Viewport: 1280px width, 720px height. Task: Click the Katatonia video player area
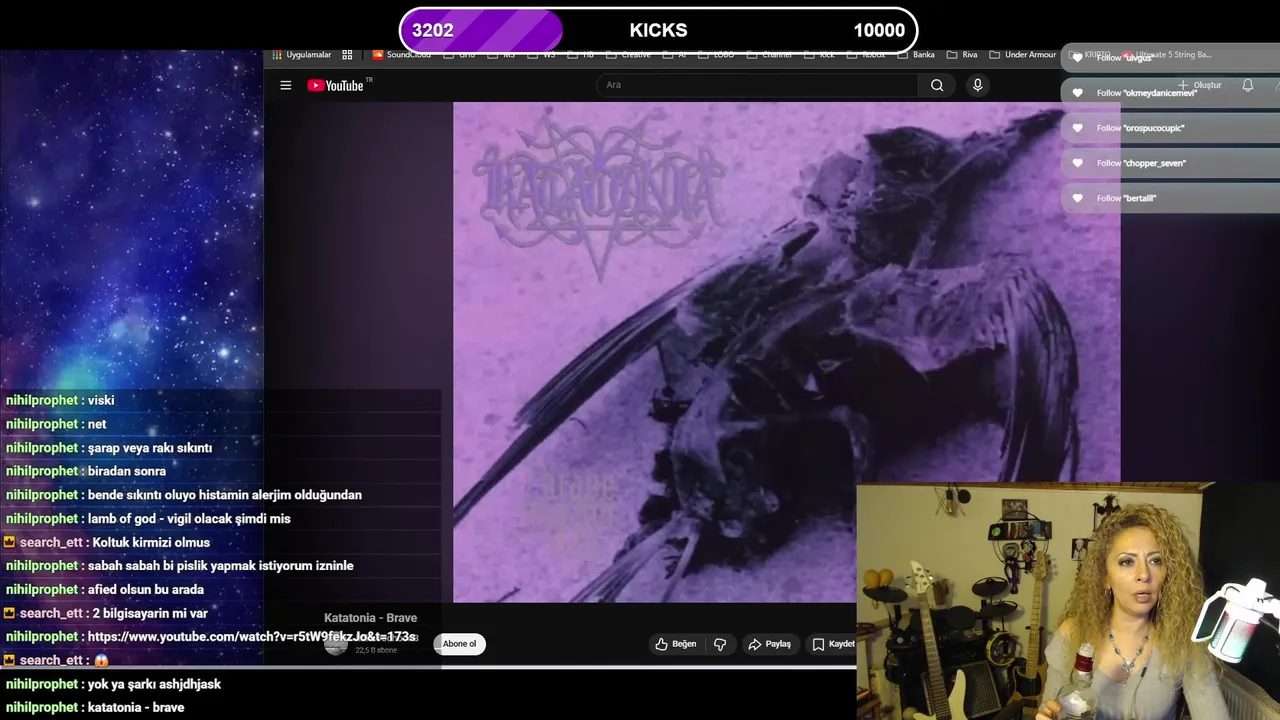[x=786, y=352]
